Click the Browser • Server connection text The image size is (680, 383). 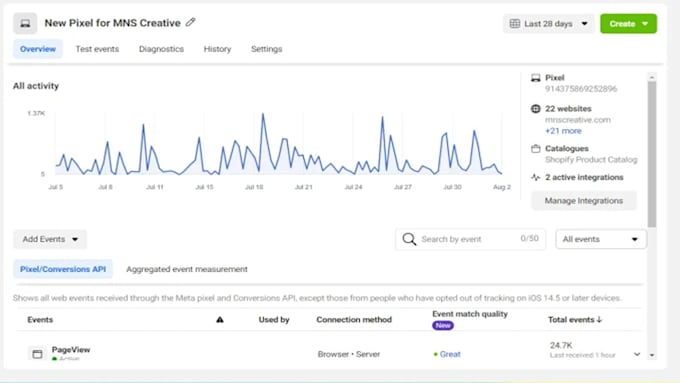point(349,354)
